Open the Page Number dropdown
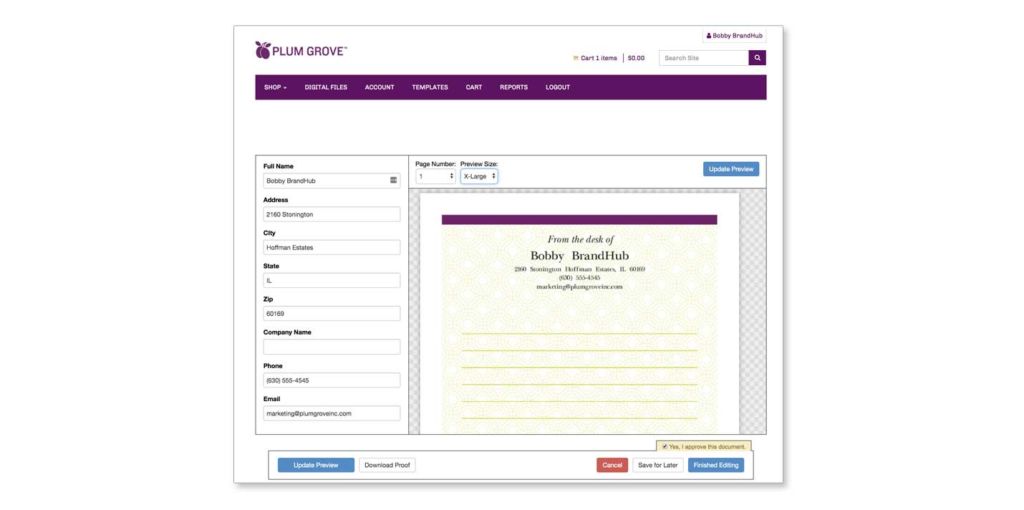The height and width of the screenshot is (510, 1024). click(x=436, y=176)
